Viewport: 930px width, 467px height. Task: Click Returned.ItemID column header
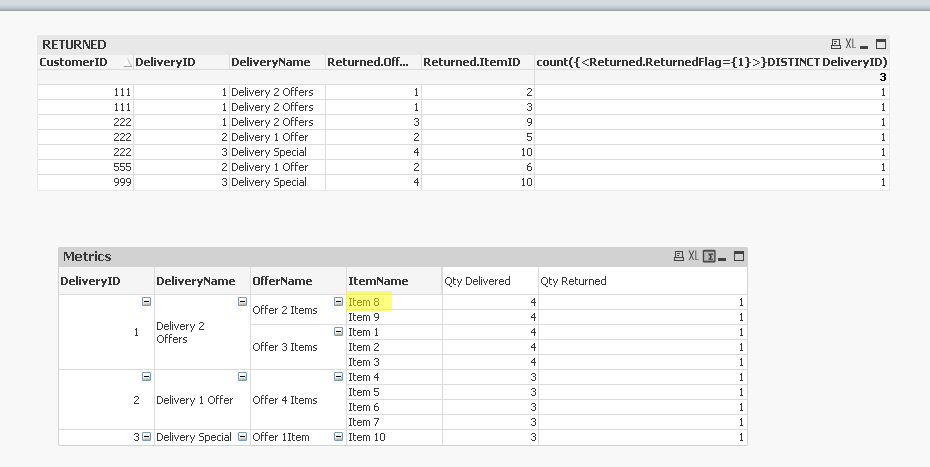(x=478, y=62)
